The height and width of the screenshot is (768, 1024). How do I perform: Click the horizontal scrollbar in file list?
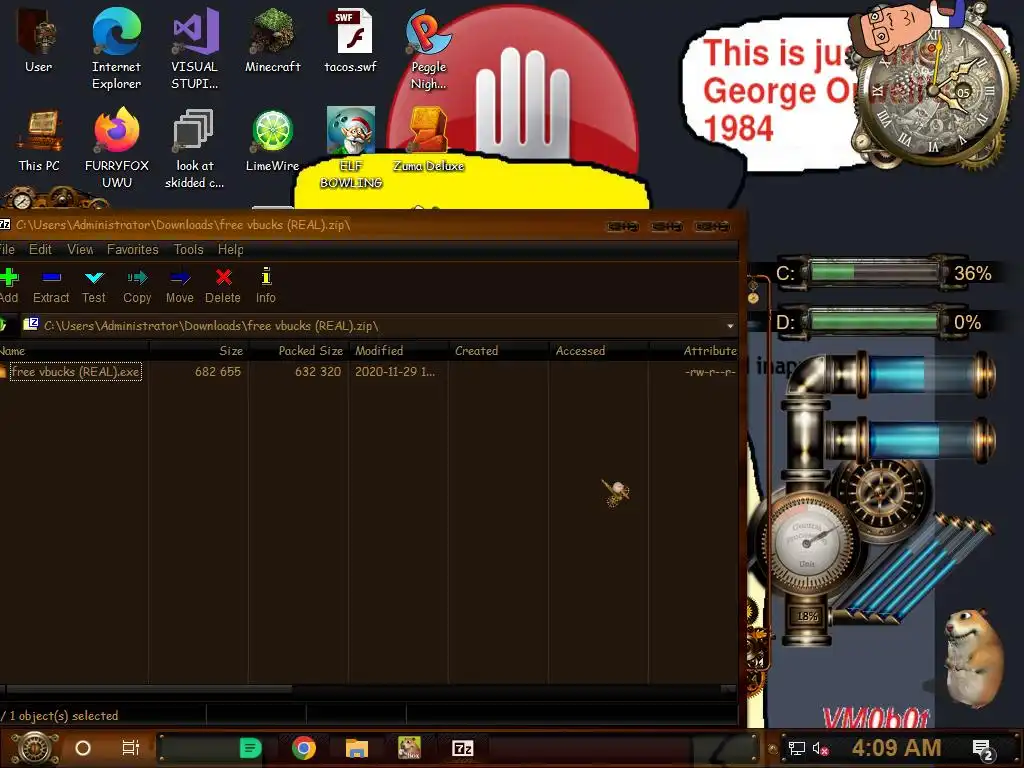(x=148, y=689)
